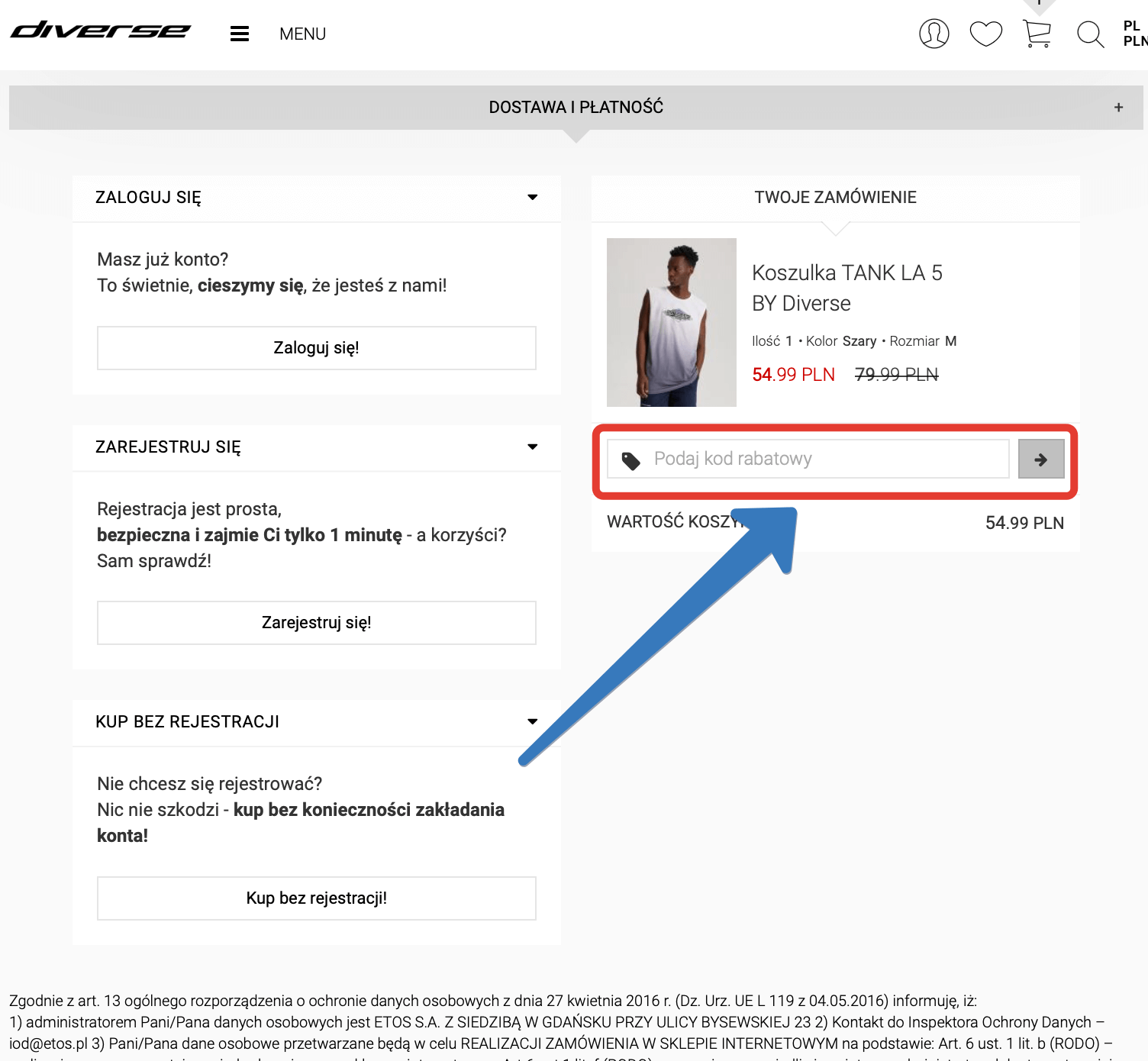Click the Diverse logo
The height and width of the screenshot is (1061, 1148).
coord(100,31)
